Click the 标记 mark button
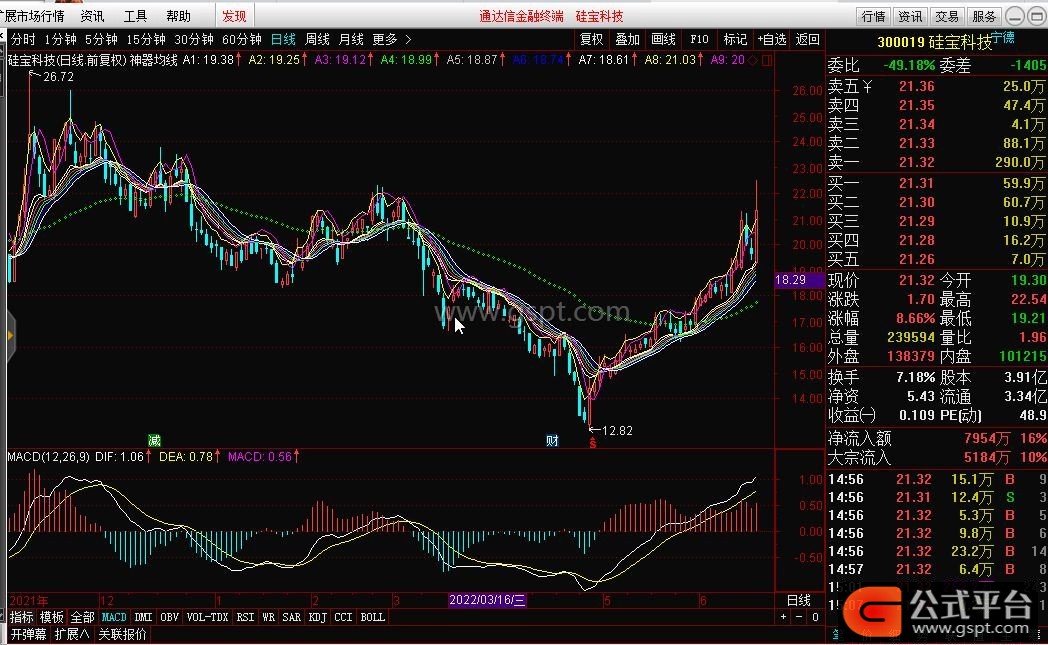The height and width of the screenshot is (645, 1048). pos(735,39)
